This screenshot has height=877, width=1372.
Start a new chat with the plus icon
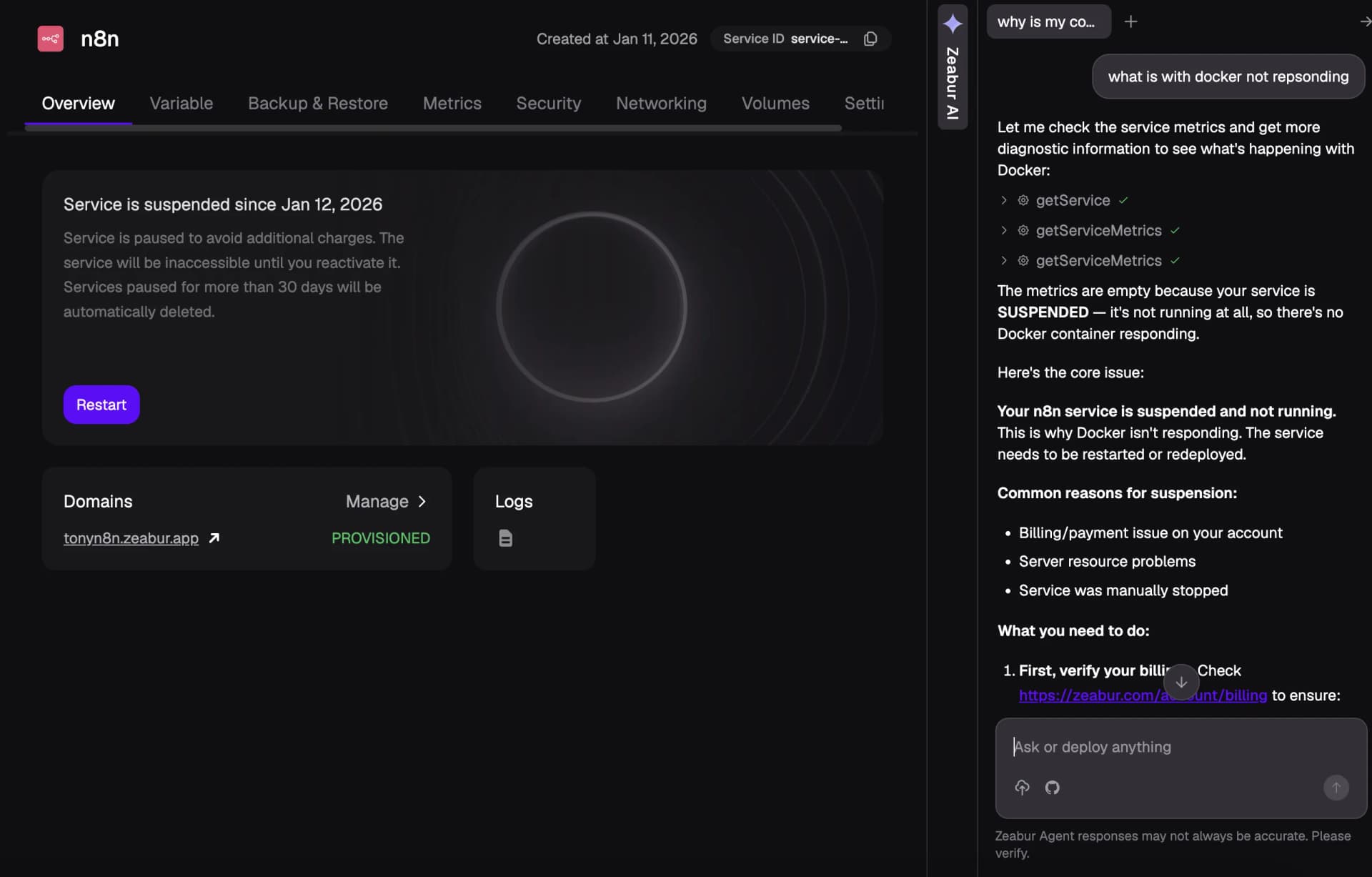(1130, 21)
